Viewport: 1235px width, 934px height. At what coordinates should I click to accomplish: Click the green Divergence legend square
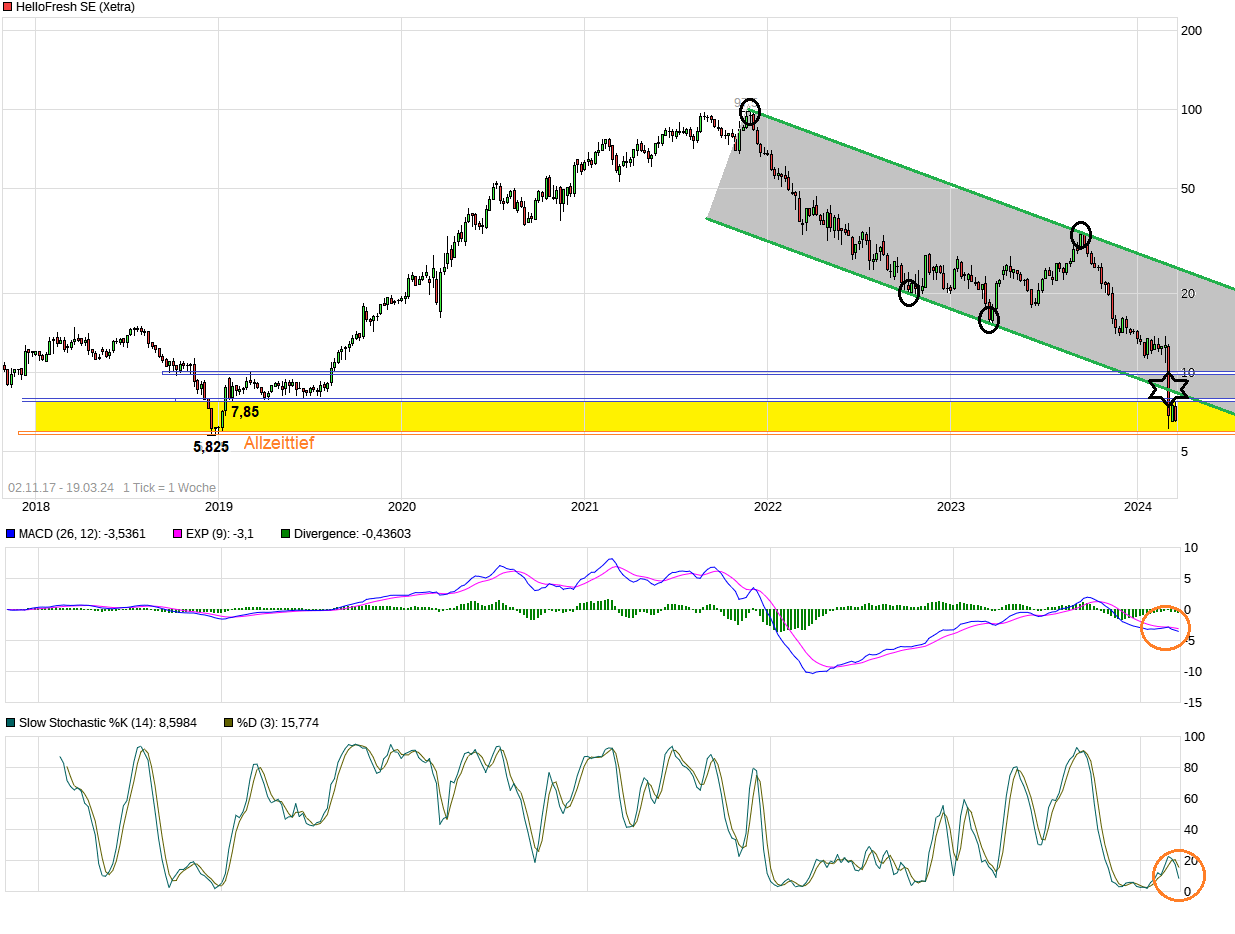(285, 534)
